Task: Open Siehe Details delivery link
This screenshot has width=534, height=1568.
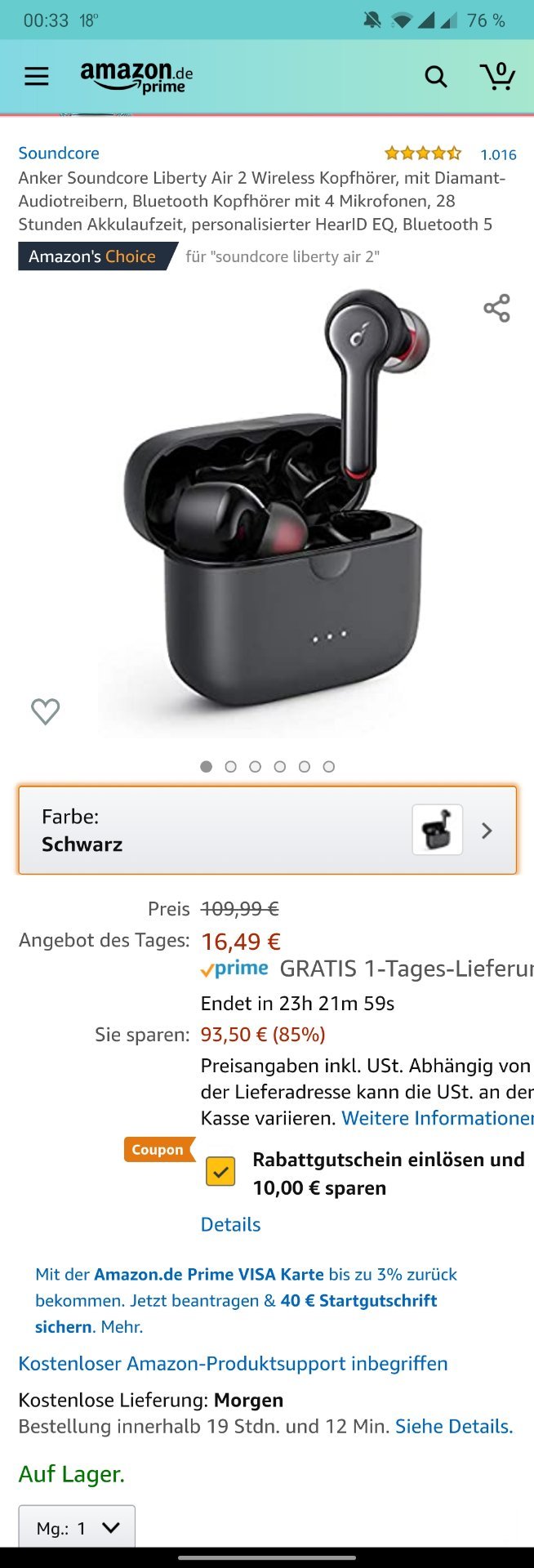Action: [x=454, y=1426]
